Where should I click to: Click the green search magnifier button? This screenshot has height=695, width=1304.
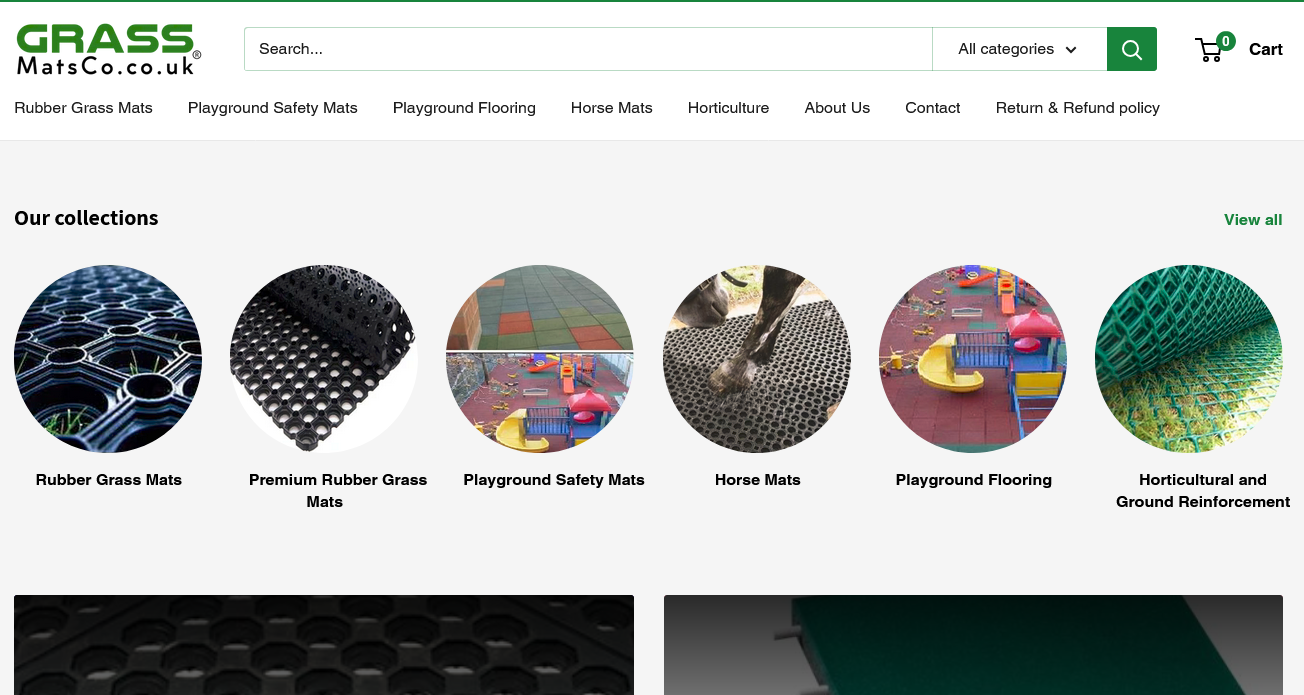point(1131,49)
